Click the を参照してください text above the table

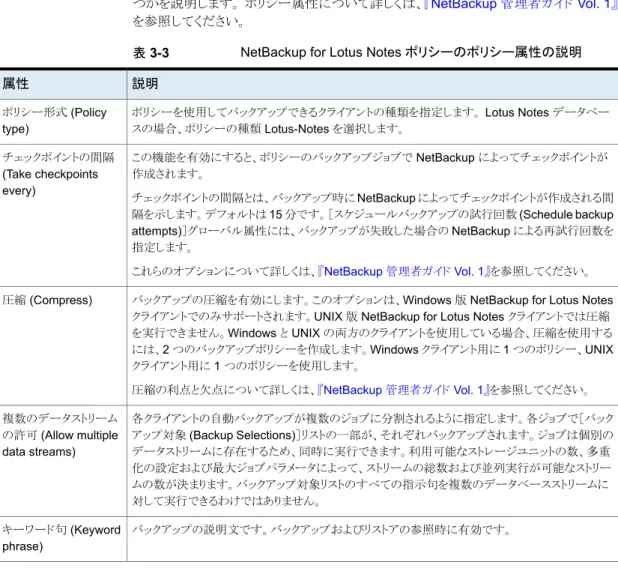pyautogui.click(x=188, y=21)
